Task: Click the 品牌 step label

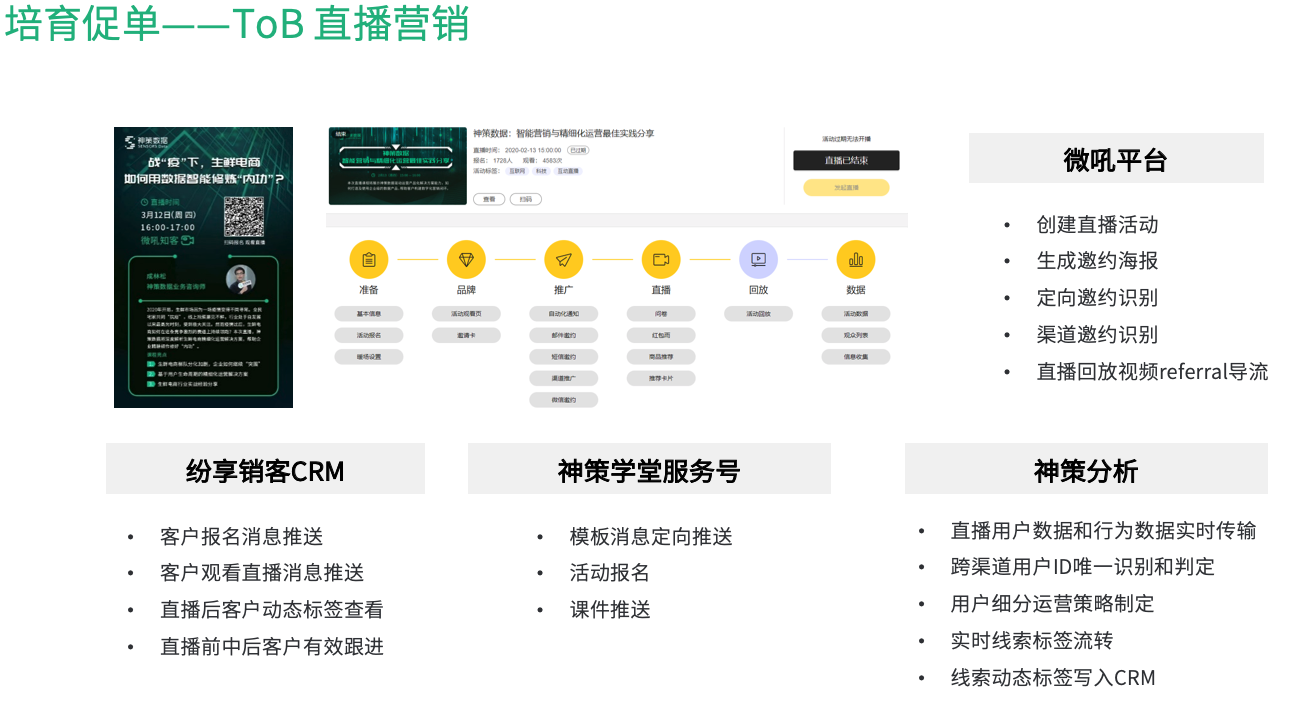Action: point(466,290)
